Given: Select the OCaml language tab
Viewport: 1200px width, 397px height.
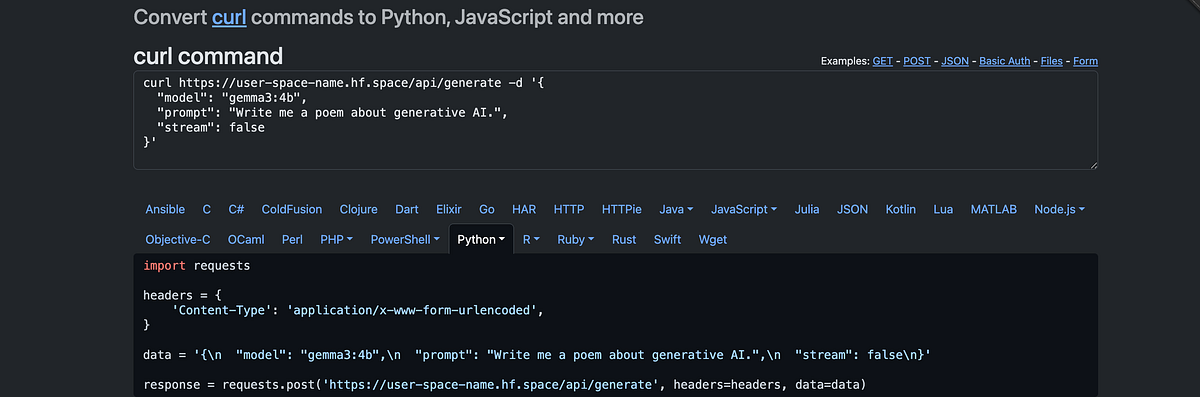Looking at the screenshot, I should pos(246,239).
